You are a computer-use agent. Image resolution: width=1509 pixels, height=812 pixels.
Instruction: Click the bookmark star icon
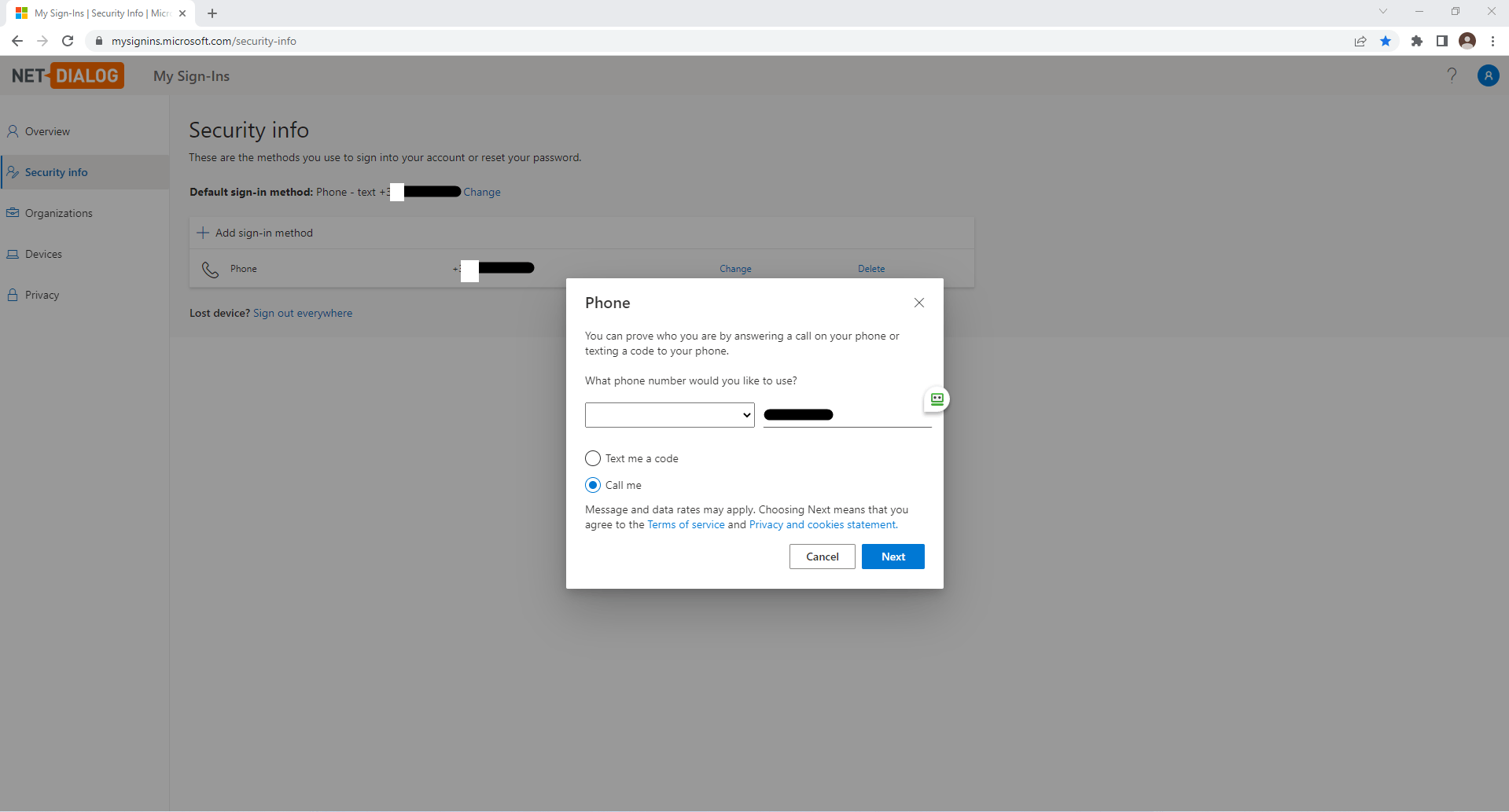(1386, 41)
